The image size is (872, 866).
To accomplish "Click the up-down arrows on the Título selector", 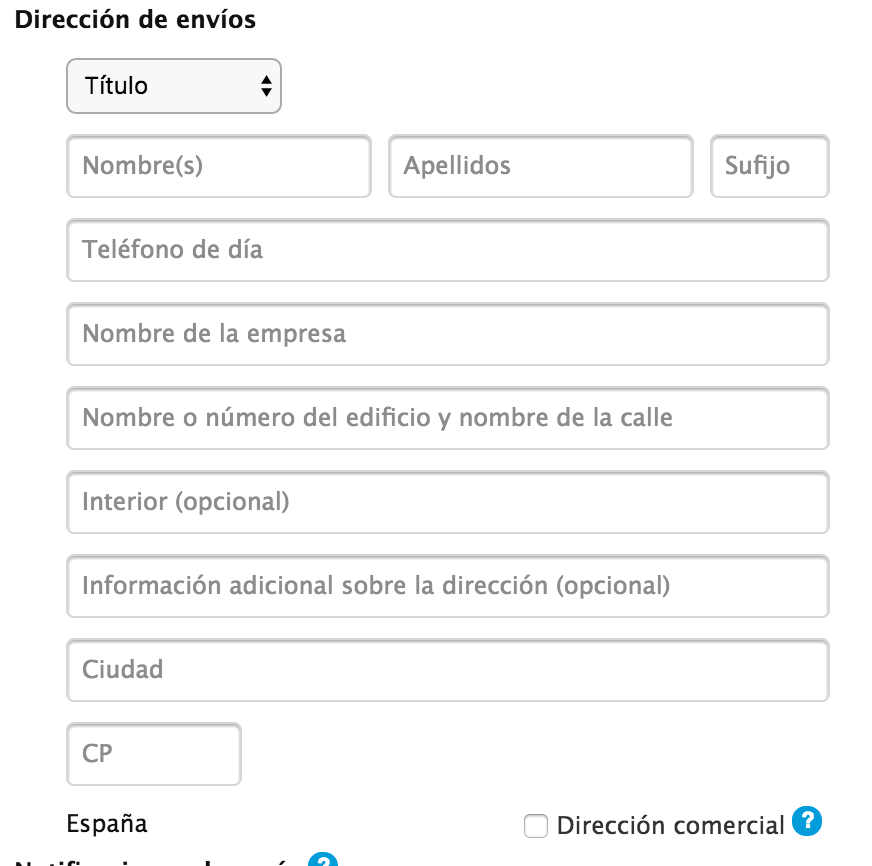I will click(x=266, y=86).
